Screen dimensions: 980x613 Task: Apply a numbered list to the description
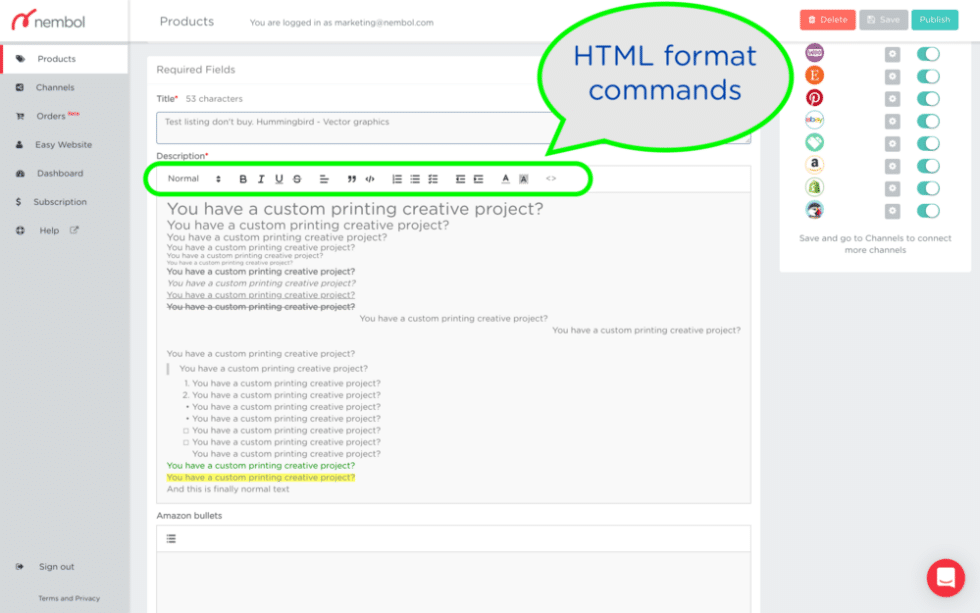tap(395, 179)
